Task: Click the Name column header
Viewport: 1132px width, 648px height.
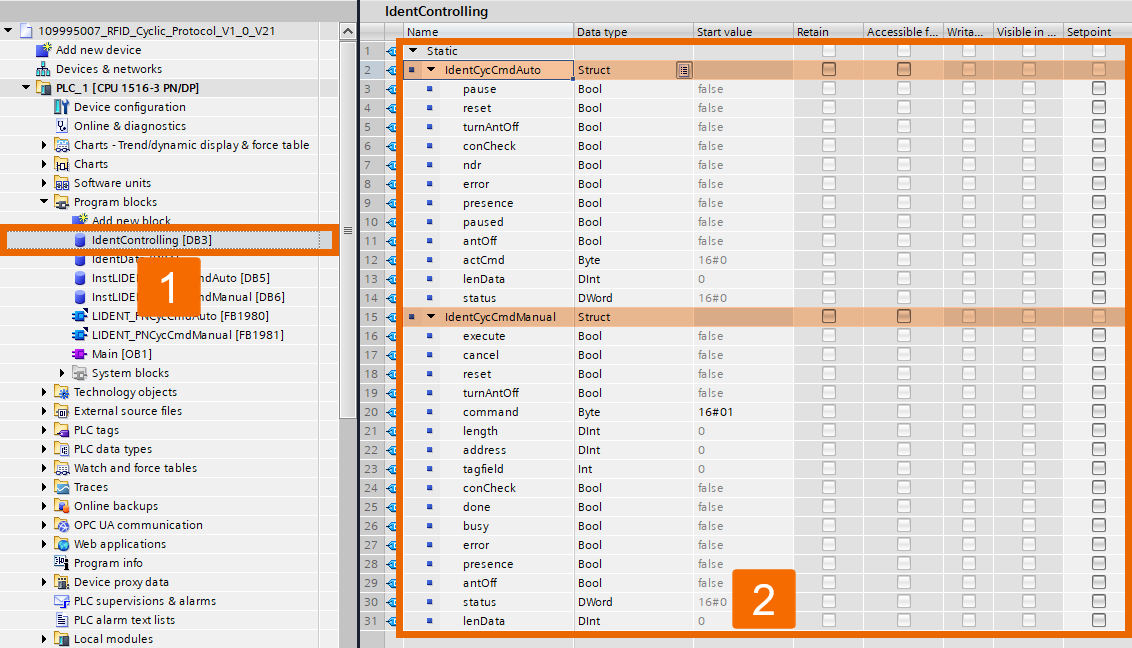Action: coord(489,32)
